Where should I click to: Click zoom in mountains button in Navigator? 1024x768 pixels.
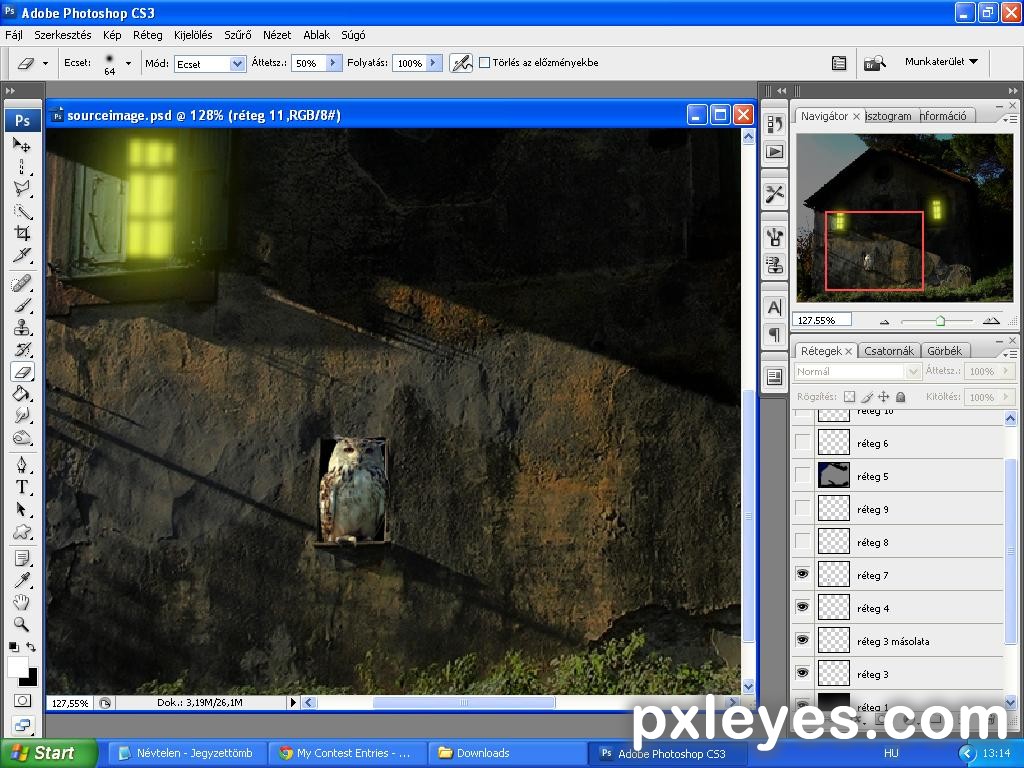991,320
